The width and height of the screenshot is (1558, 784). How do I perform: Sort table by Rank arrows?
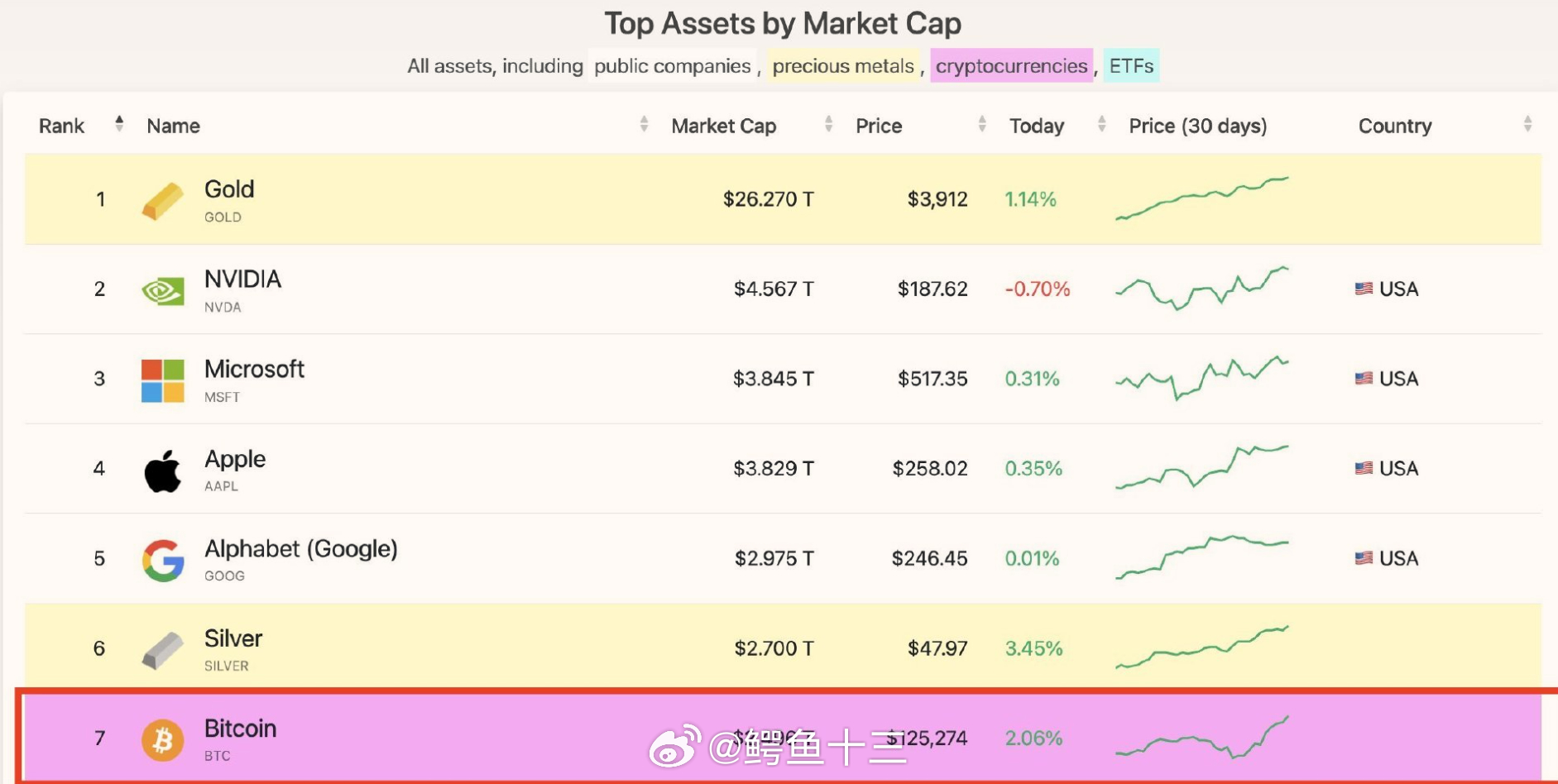pyautogui.click(x=119, y=124)
